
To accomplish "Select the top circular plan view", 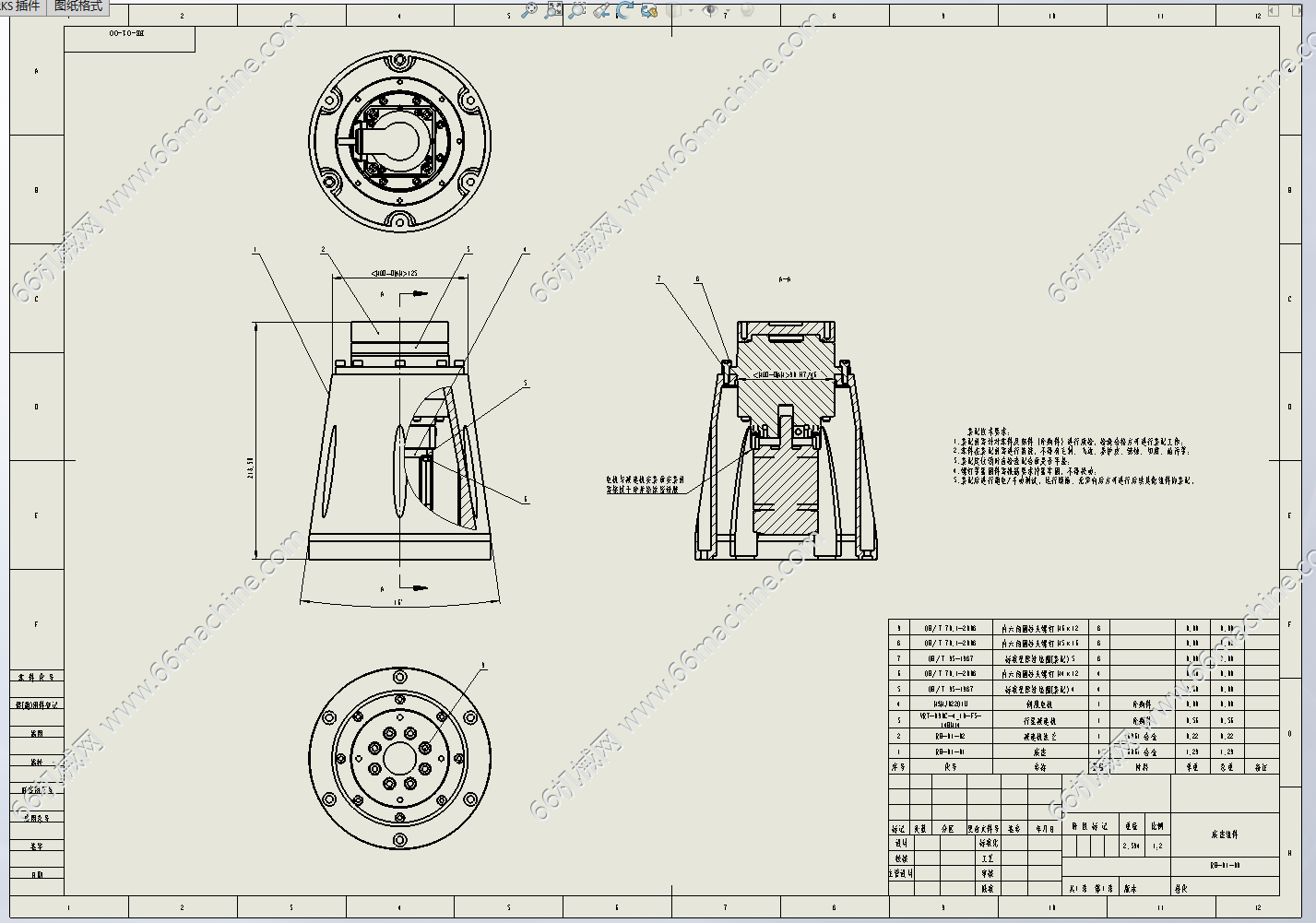I will 399,142.
